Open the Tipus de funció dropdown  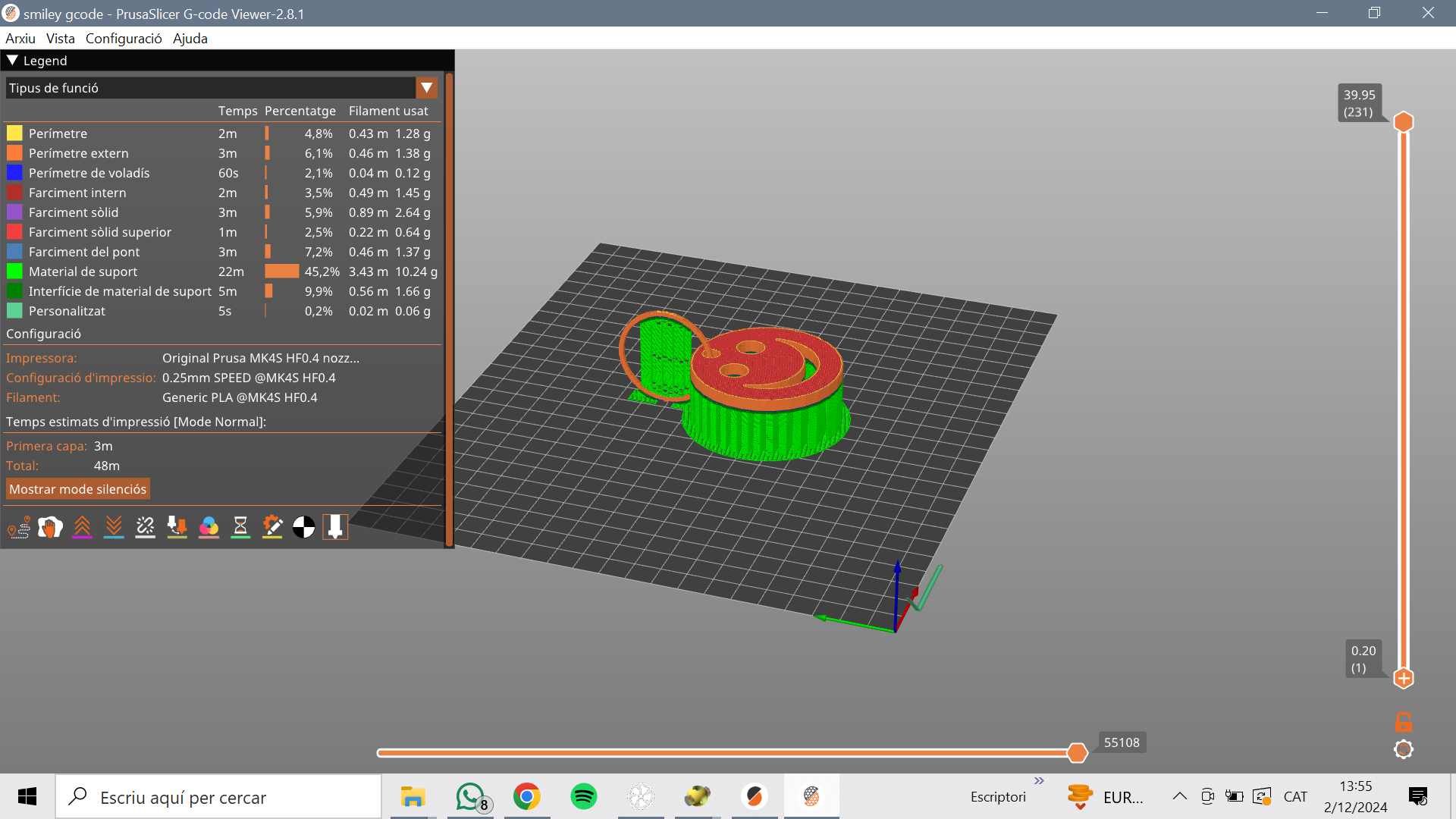[221, 88]
